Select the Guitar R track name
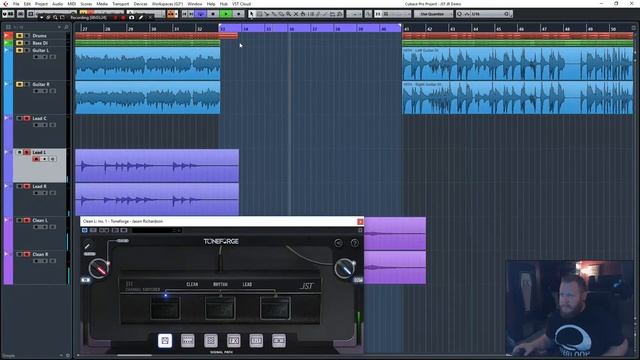Image resolution: width=640 pixels, height=360 pixels. pyautogui.click(x=41, y=84)
